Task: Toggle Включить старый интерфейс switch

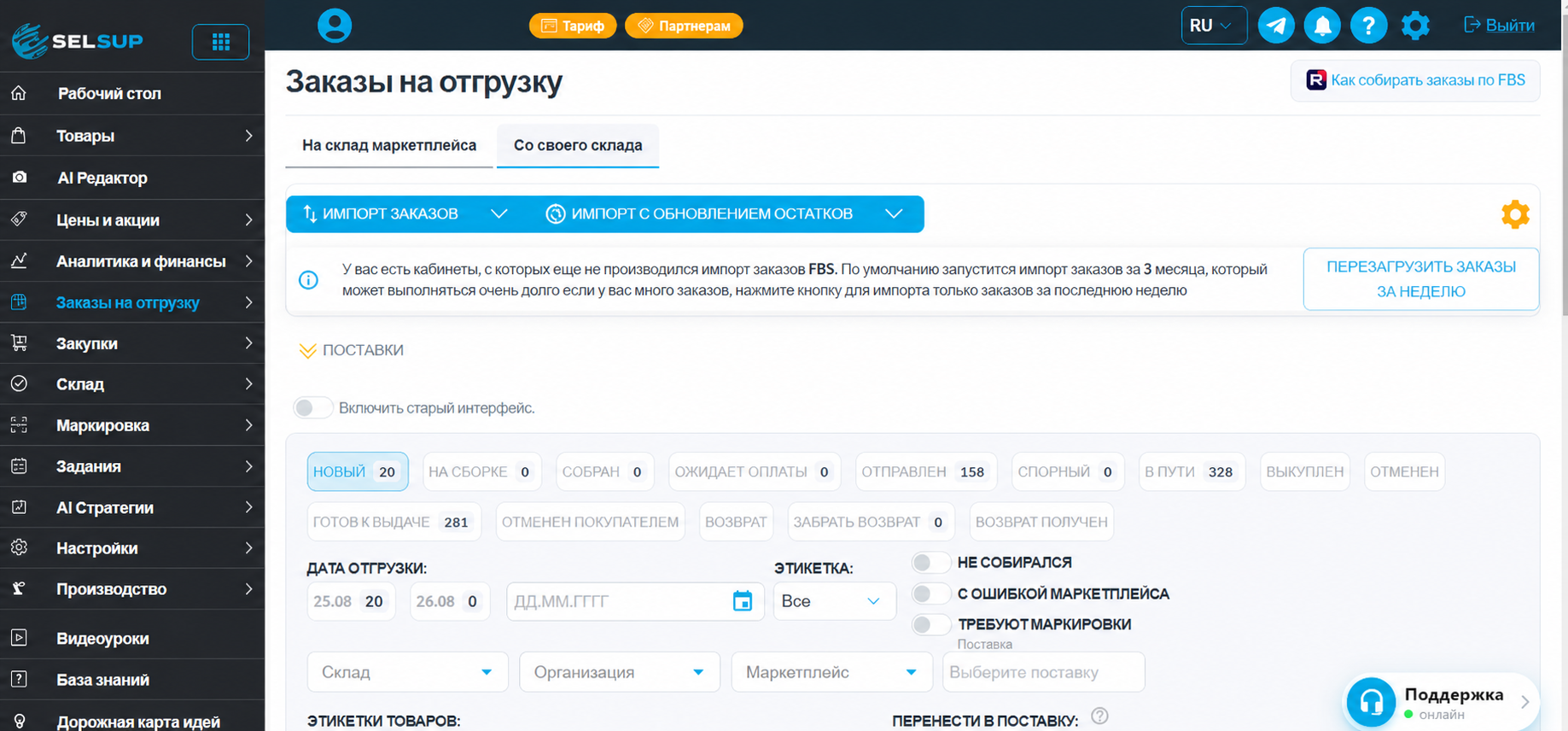Action: (312, 408)
